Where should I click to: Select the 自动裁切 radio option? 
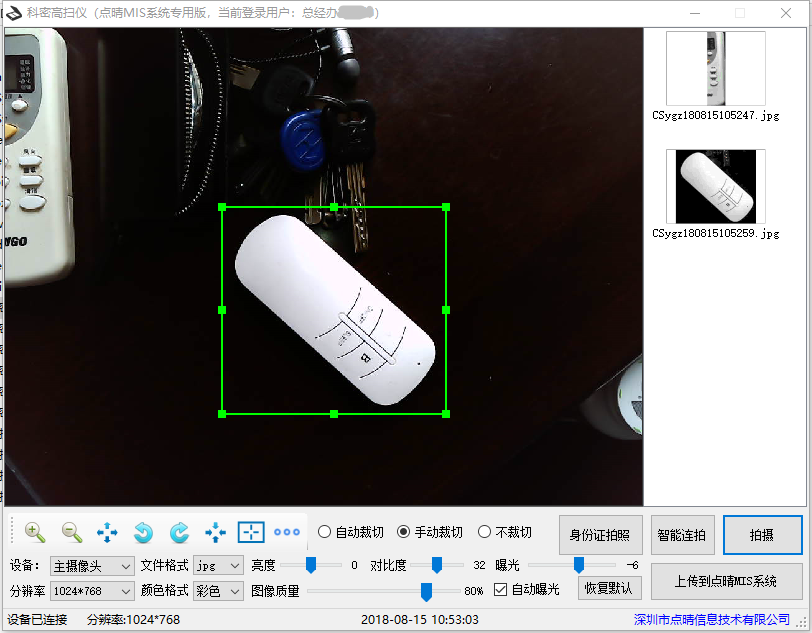[324, 532]
